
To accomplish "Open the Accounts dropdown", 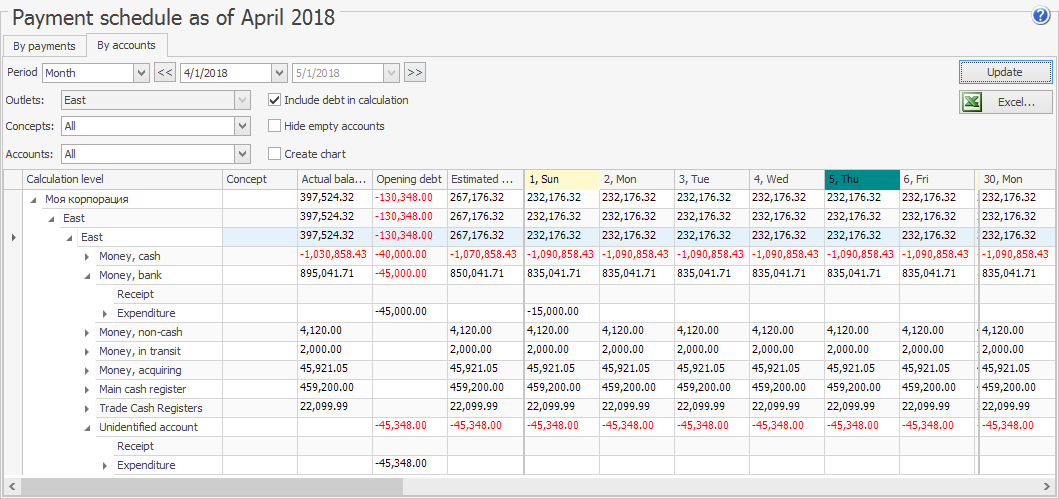I will (241, 154).
